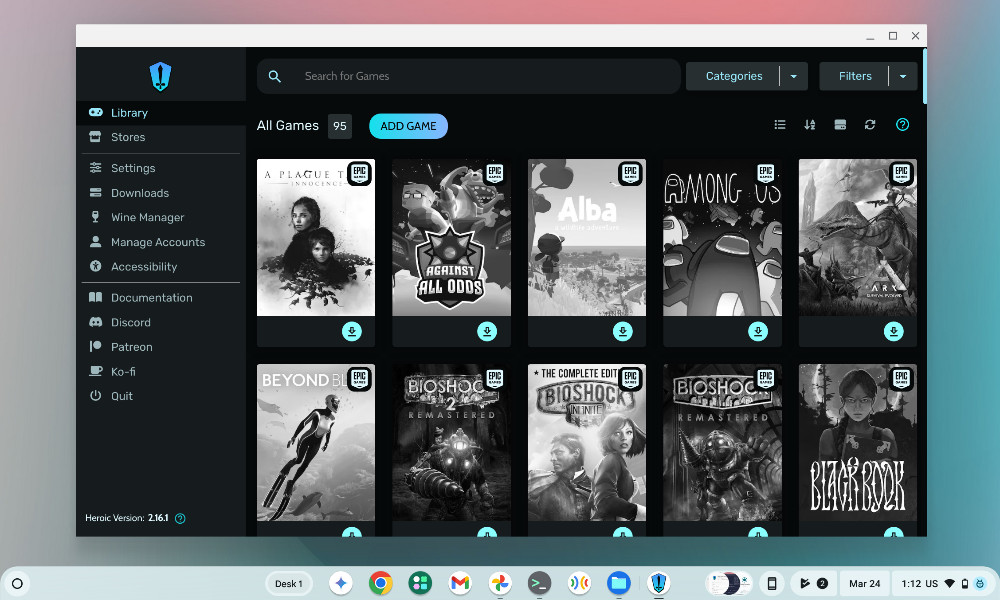Open BioShock 2 Remastered cover

pos(451,443)
